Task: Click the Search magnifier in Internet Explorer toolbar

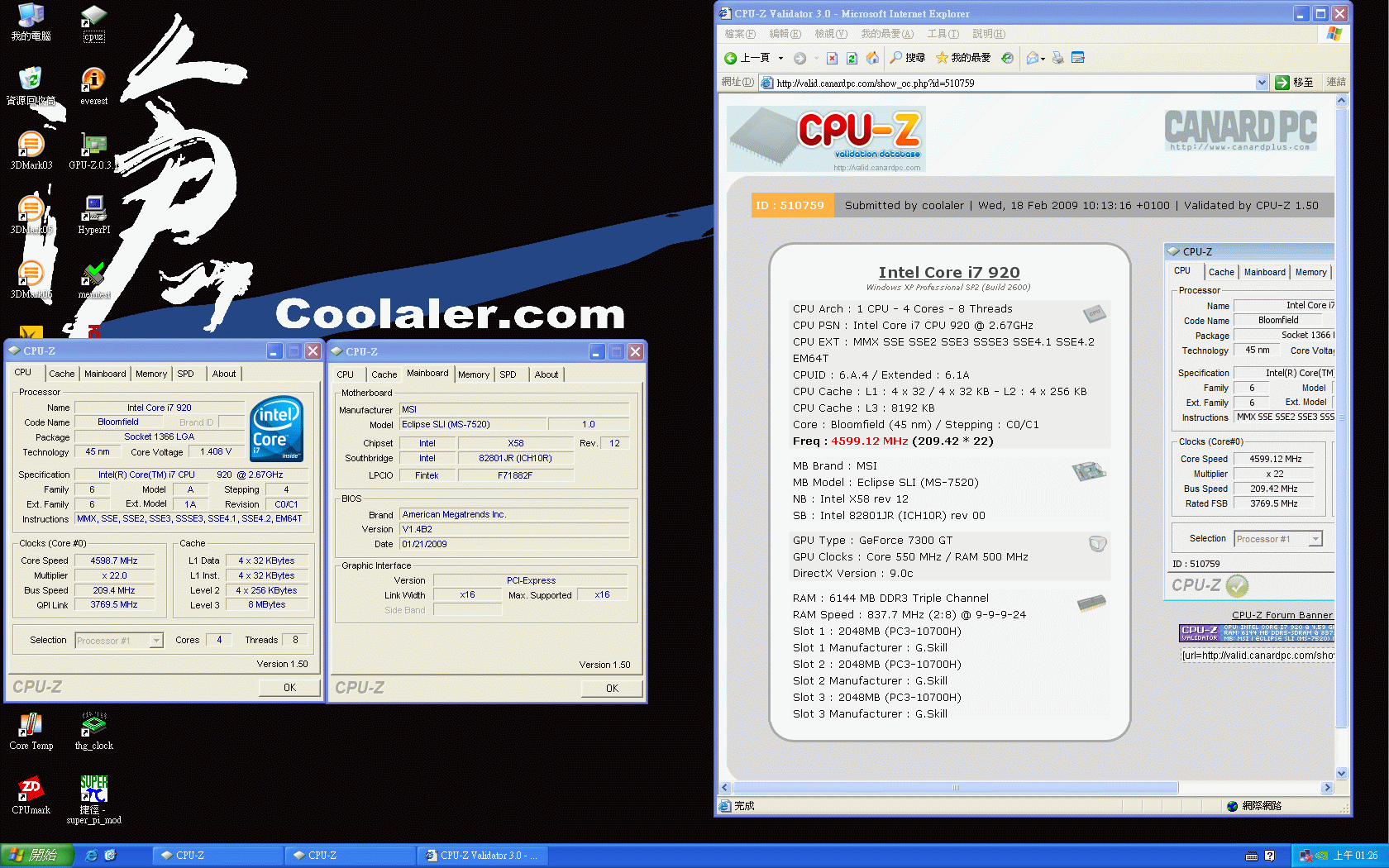Action: pyautogui.click(x=907, y=58)
